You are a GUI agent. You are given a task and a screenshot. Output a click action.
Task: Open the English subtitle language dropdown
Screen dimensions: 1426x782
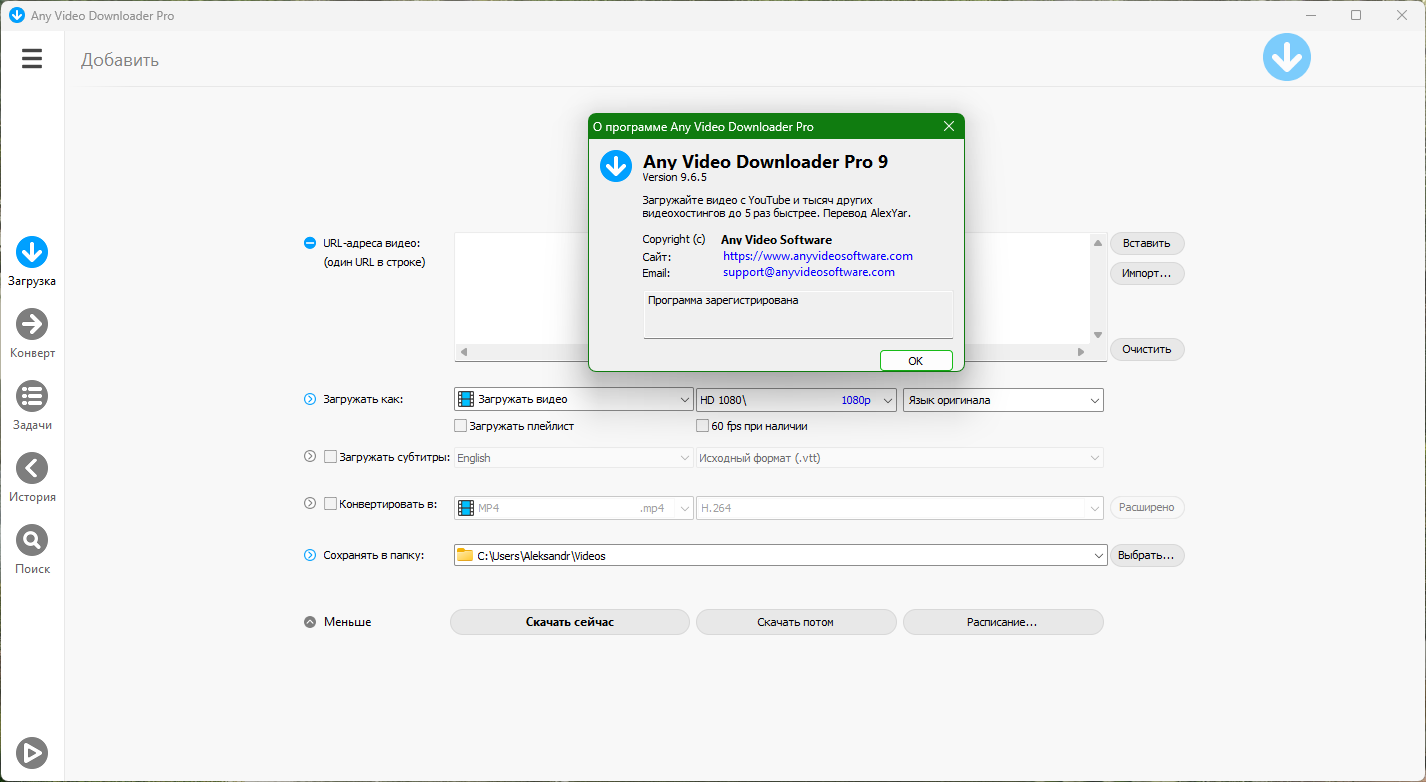(574, 458)
